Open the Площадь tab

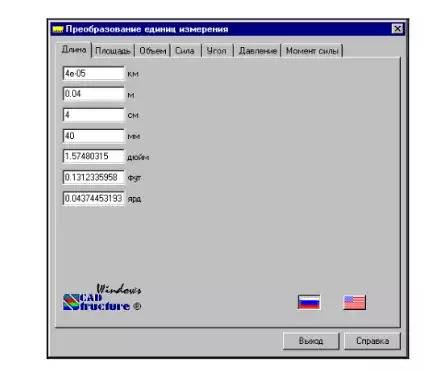(x=113, y=51)
